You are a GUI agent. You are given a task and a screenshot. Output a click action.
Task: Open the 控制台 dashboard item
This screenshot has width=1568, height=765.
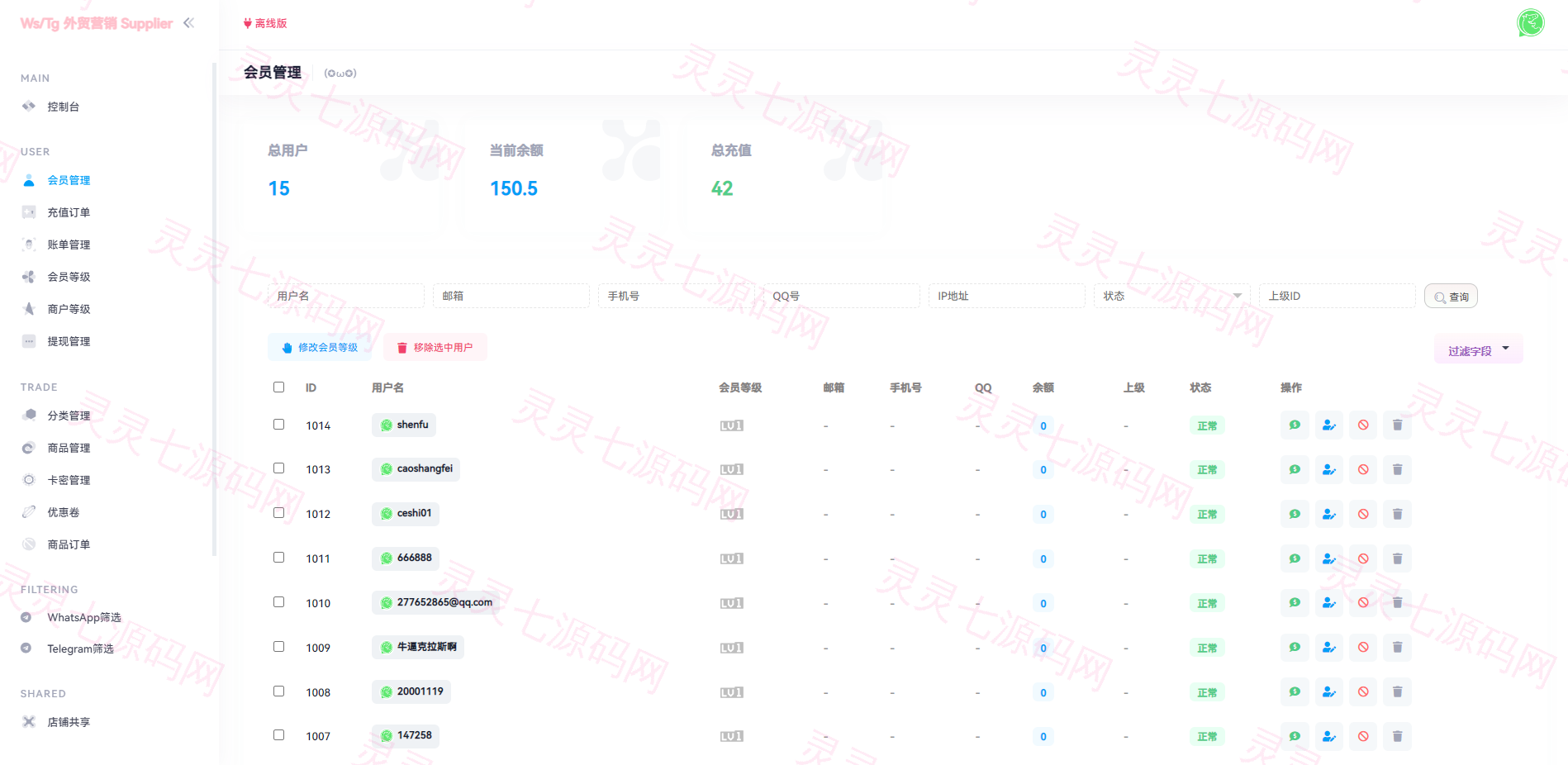tap(63, 107)
